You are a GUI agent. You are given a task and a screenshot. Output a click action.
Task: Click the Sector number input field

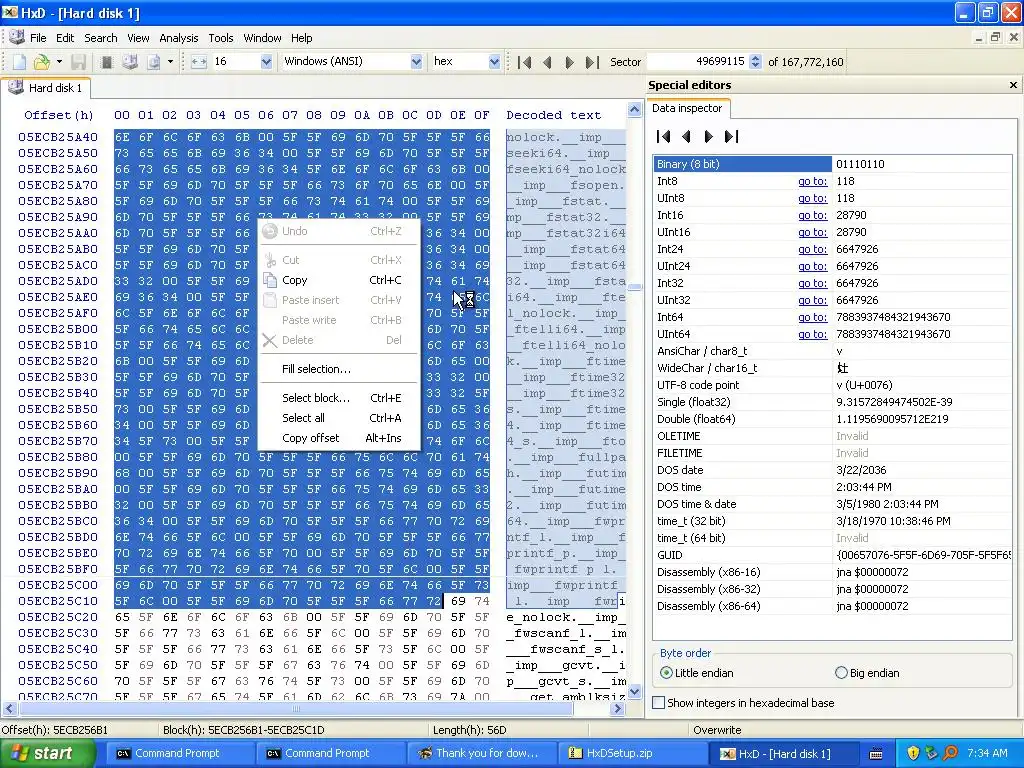697,62
